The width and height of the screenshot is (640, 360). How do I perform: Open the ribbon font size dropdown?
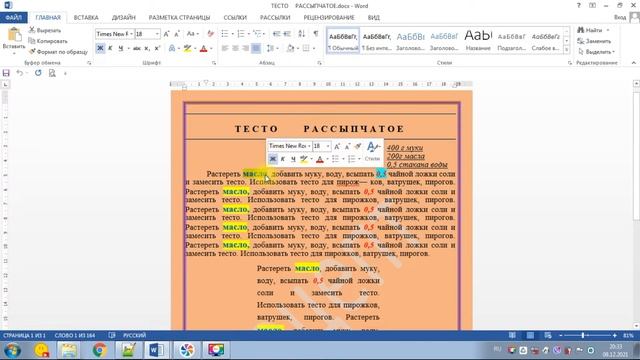pyautogui.click(x=157, y=34)
